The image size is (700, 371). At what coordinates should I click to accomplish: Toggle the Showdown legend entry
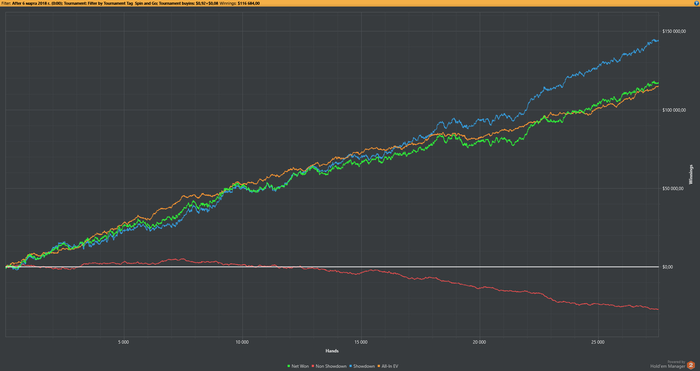362,366
